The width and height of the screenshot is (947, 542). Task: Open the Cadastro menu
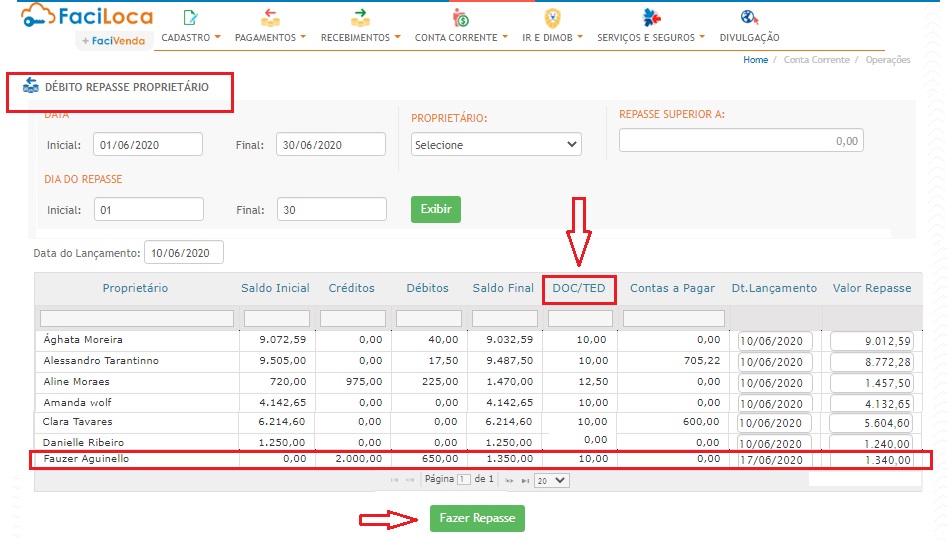190,37
